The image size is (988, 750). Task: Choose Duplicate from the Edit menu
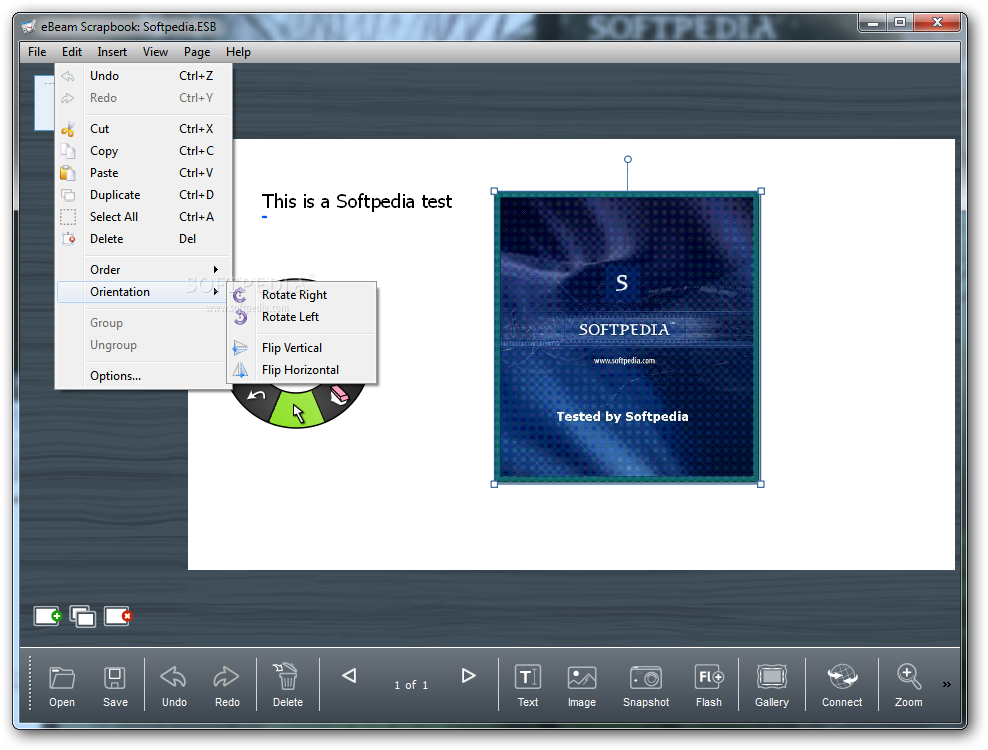pos(144,195)
